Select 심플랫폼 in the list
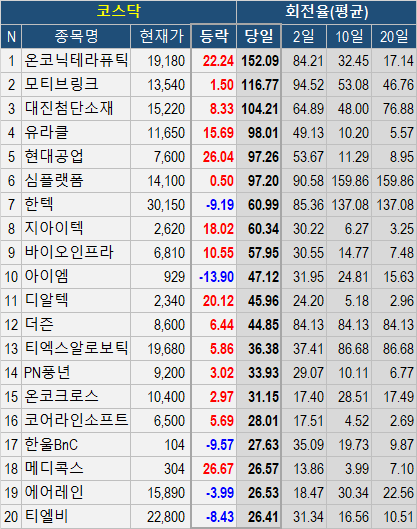Image resolution: width=417 pixels, height=529 pixels. 54,180
